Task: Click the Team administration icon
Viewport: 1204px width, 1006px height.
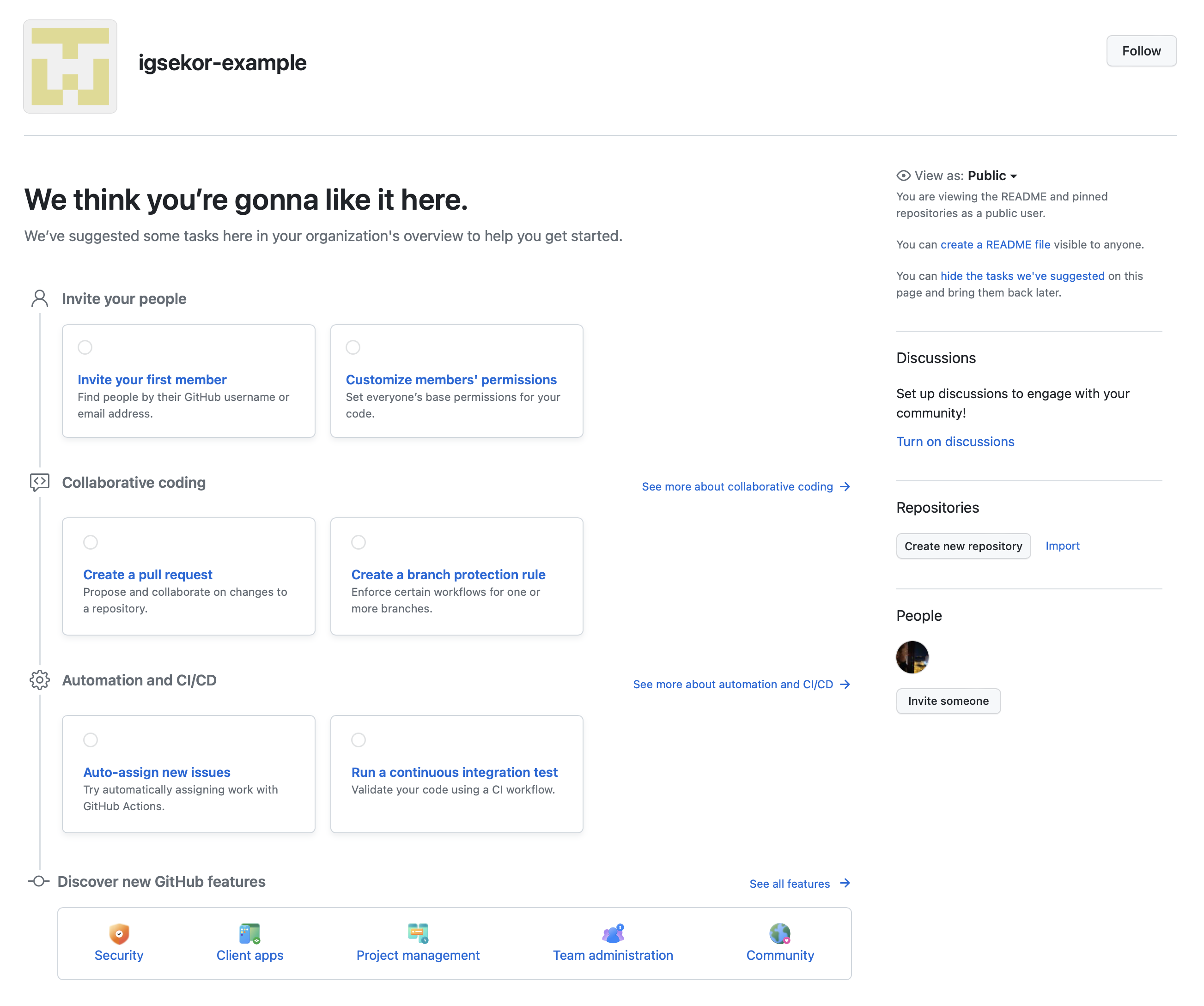Action: [x=613, y=933]
